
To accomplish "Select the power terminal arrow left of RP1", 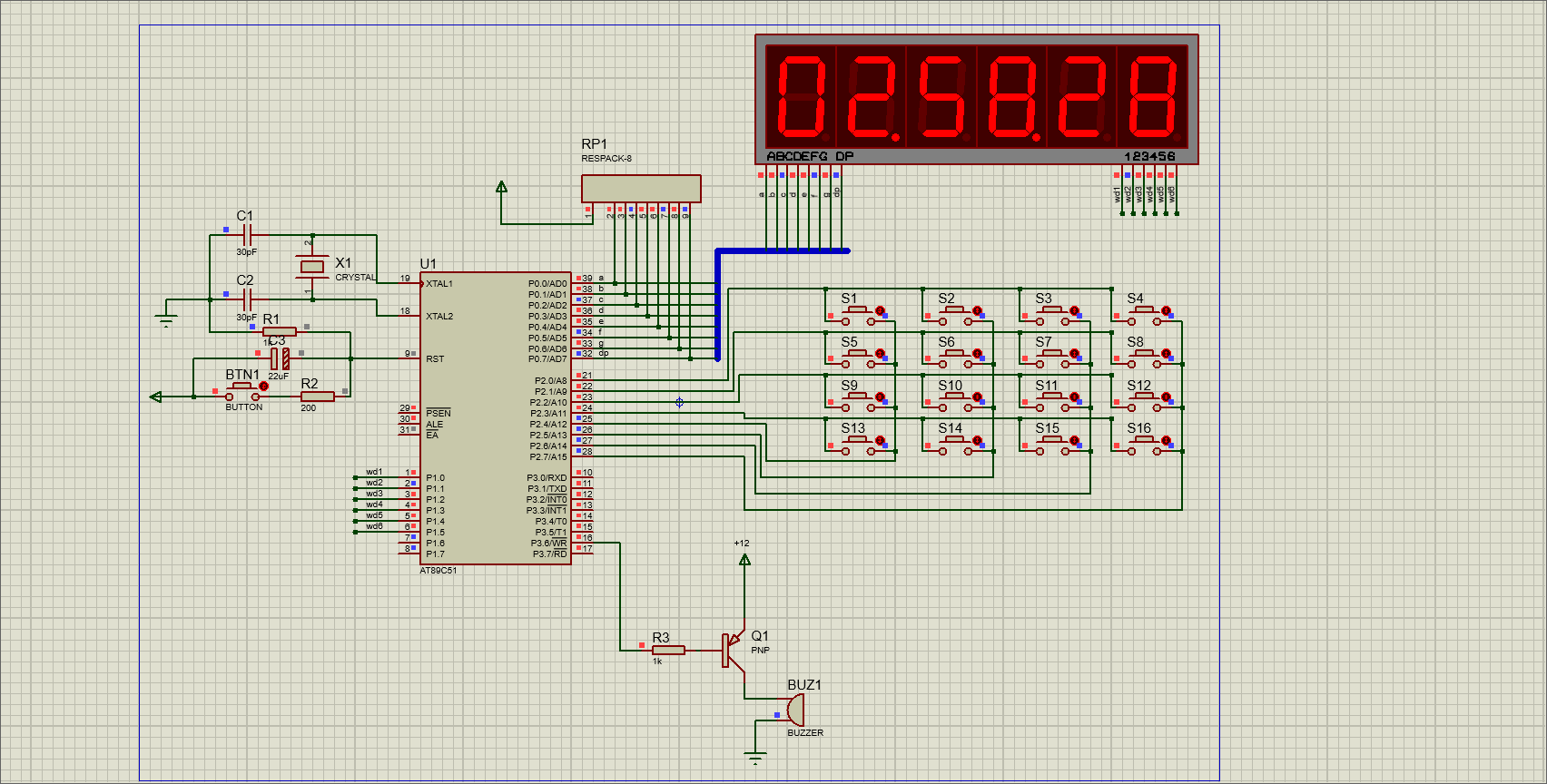I will 501,187.
